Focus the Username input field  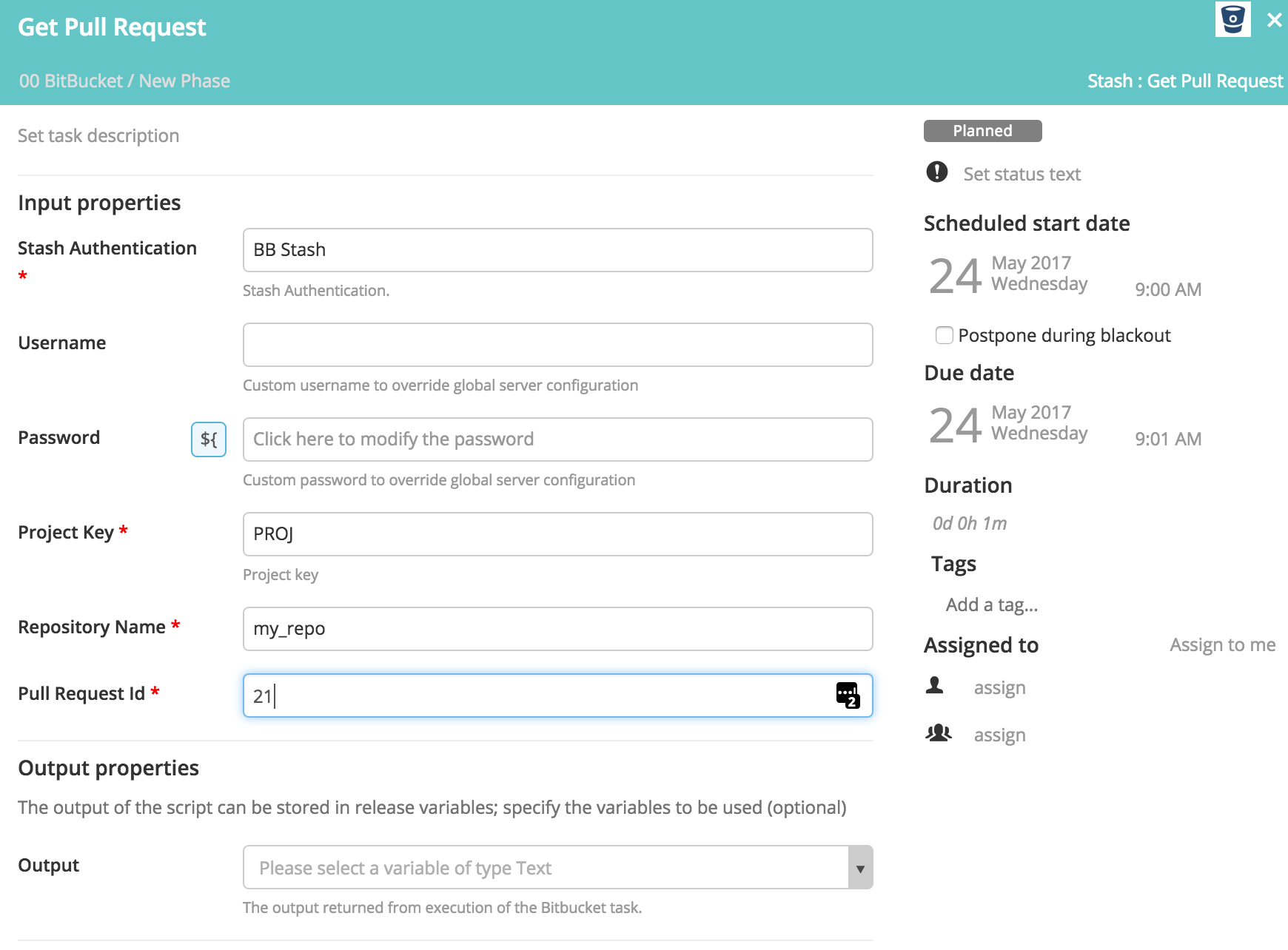pos(558,345)
